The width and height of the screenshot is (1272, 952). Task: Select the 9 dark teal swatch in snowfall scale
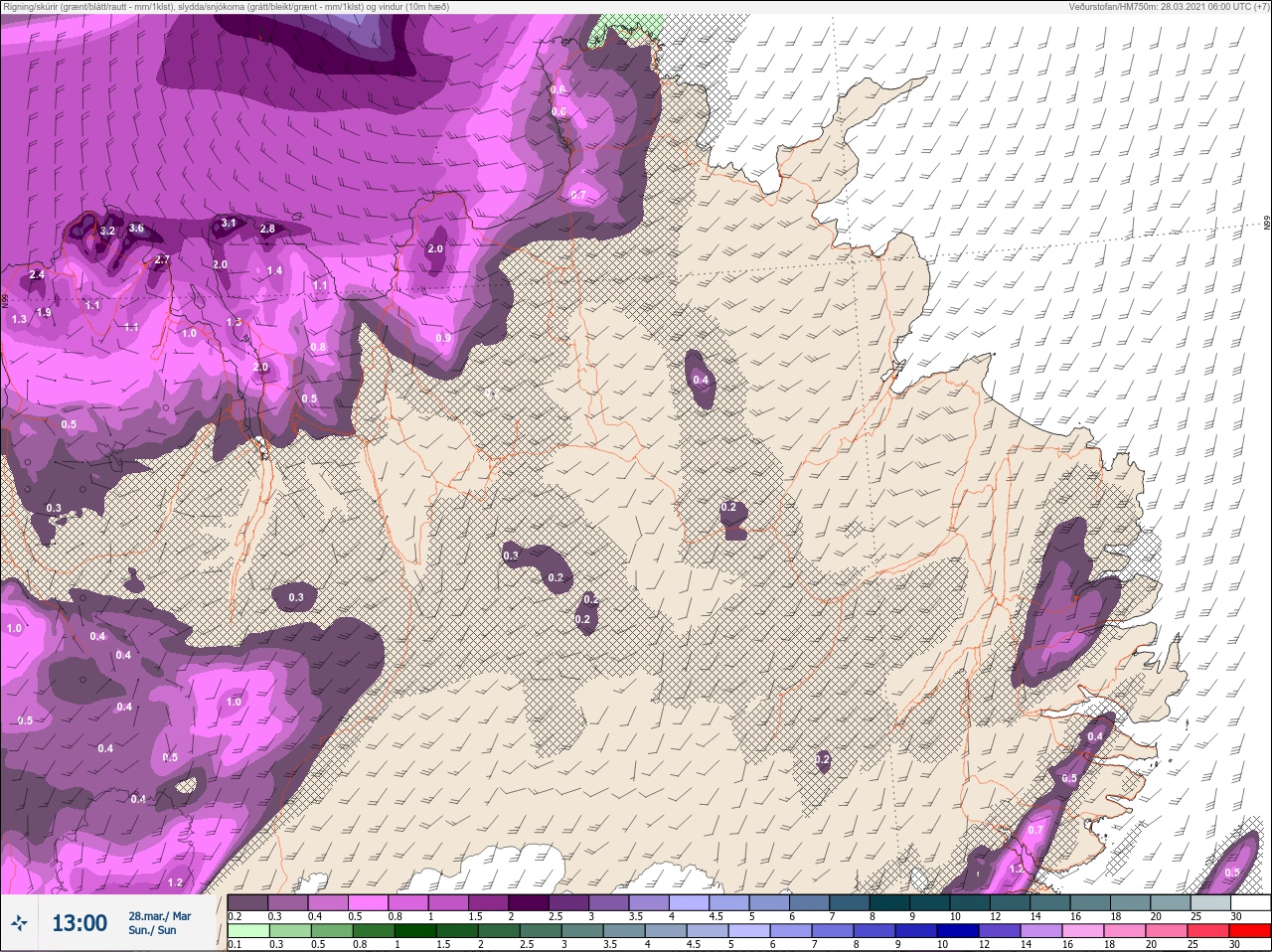coord(930,902)
